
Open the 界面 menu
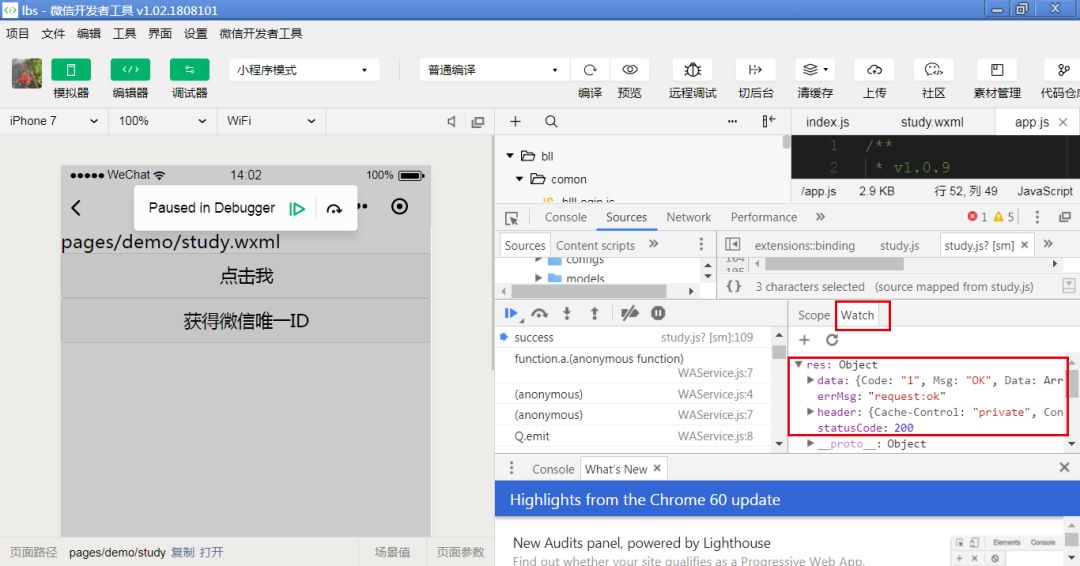pyautogui.click(x=160, y=33)
